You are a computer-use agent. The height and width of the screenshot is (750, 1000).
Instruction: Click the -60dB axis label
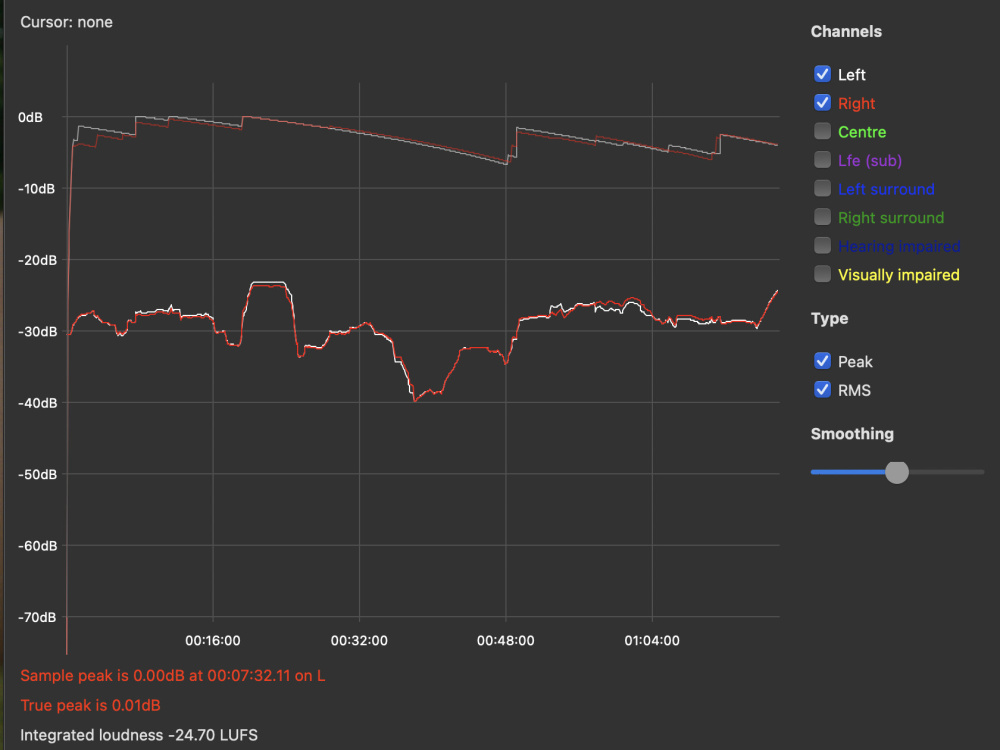pyautogui.click(x=37, y=546)
